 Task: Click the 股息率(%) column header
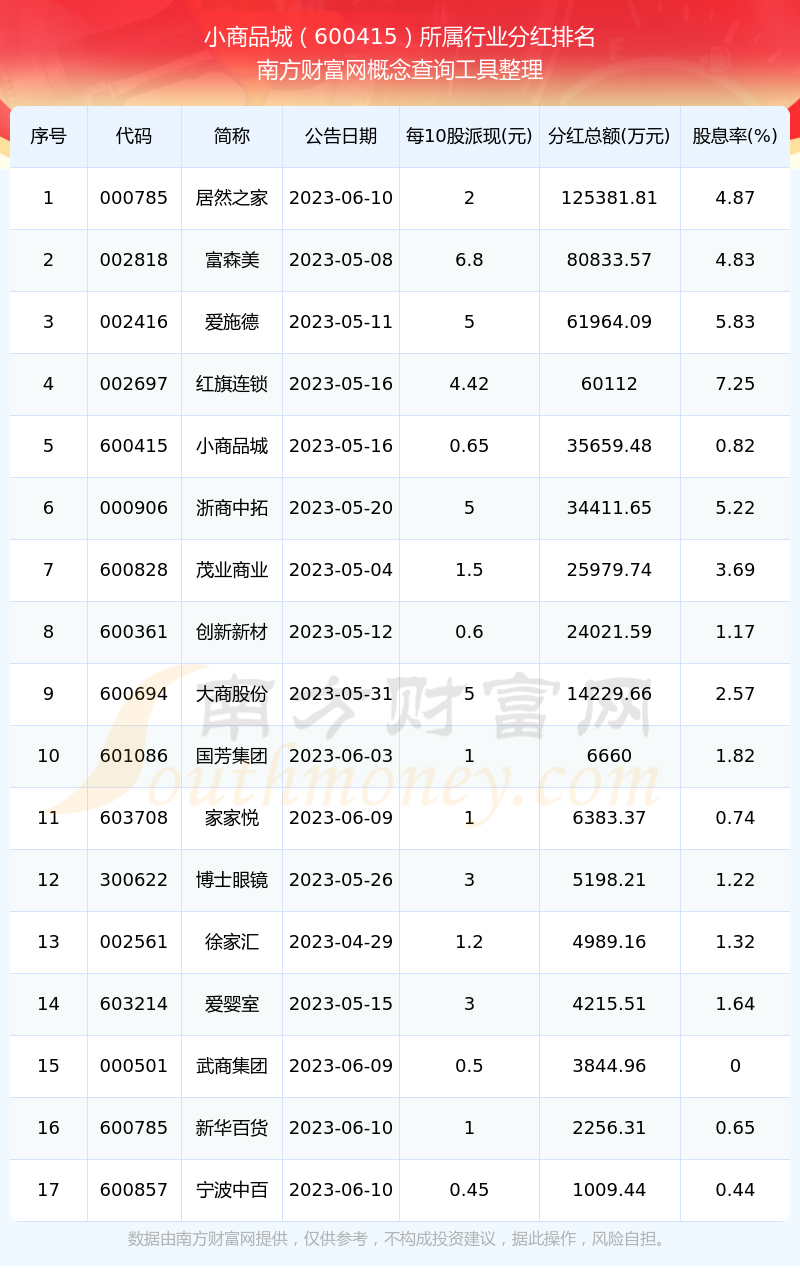click(x=735, y=136)
